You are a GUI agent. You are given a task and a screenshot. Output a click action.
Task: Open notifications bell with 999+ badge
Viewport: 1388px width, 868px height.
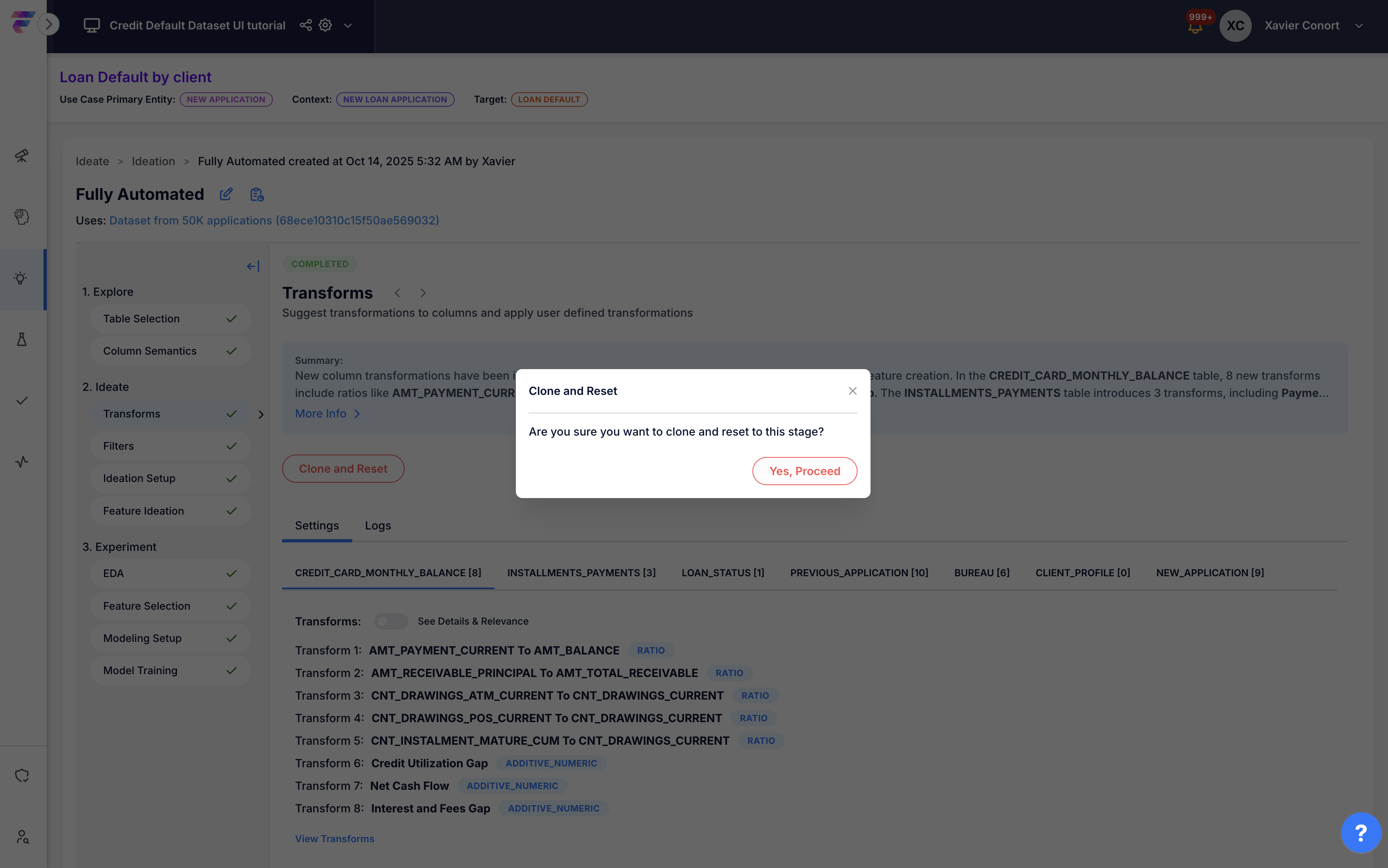[1195, 27]
